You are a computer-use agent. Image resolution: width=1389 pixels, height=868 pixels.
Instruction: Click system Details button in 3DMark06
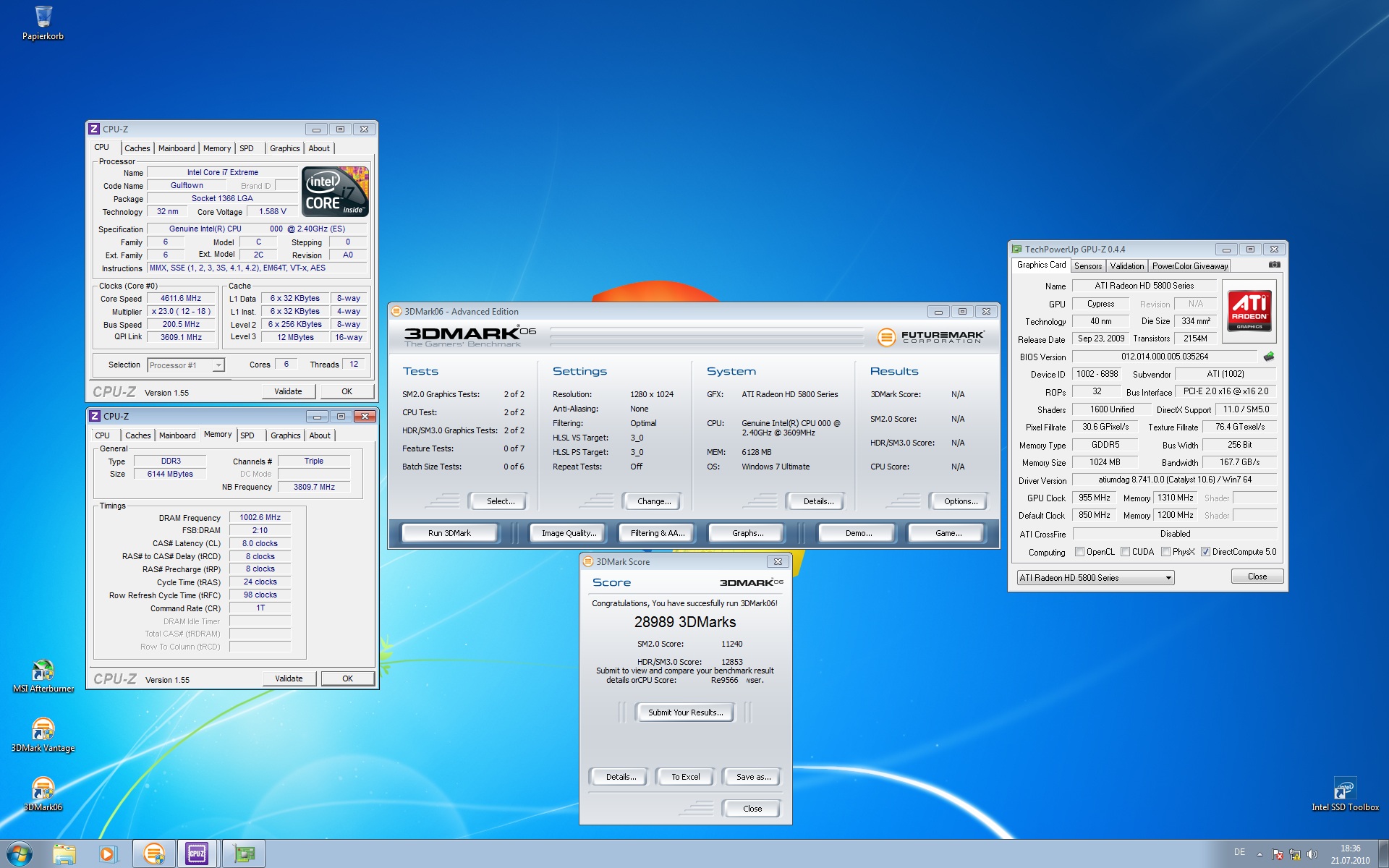pos(817,501)
